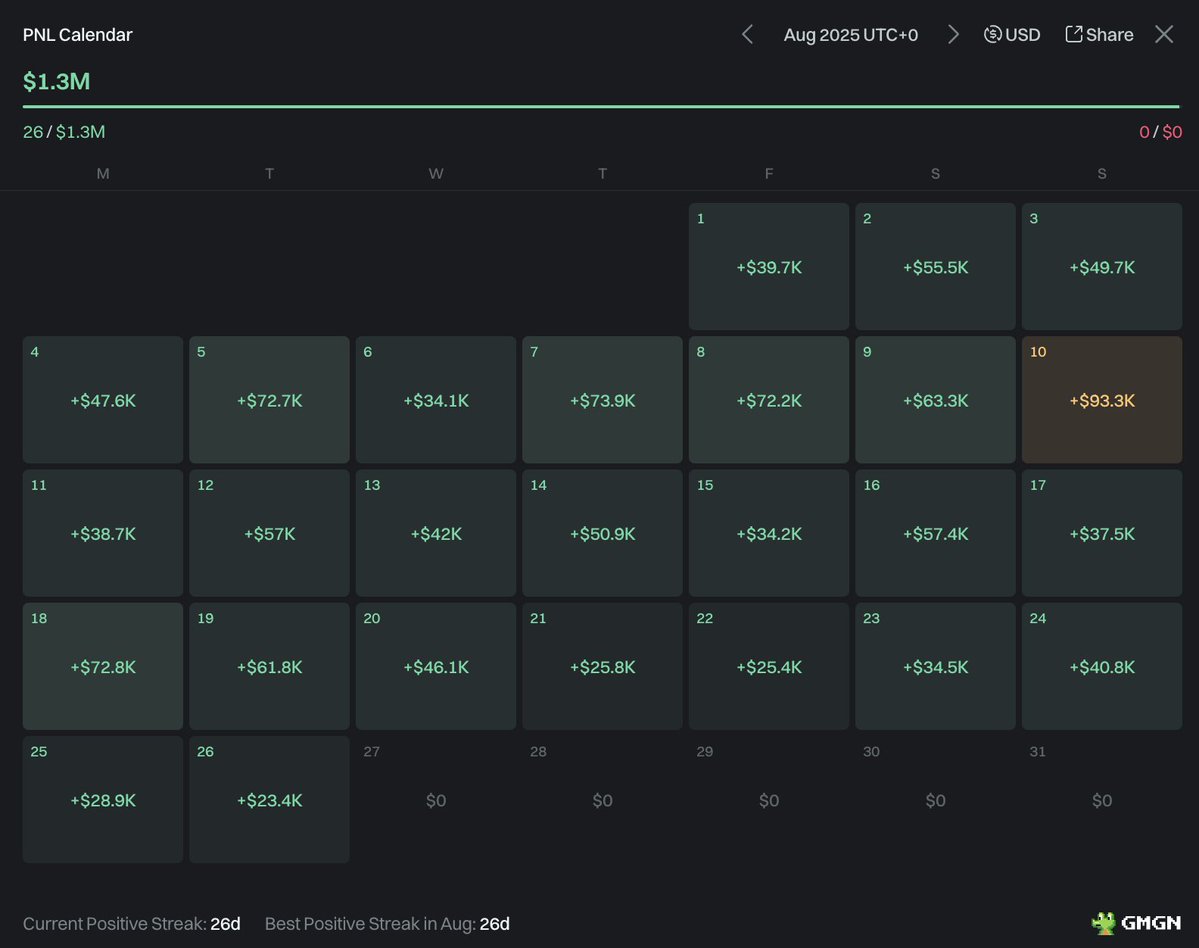1199x948 pixels.
Task: Select August 7 cell showing +$73.9K
Action: [x=602, y=400]
